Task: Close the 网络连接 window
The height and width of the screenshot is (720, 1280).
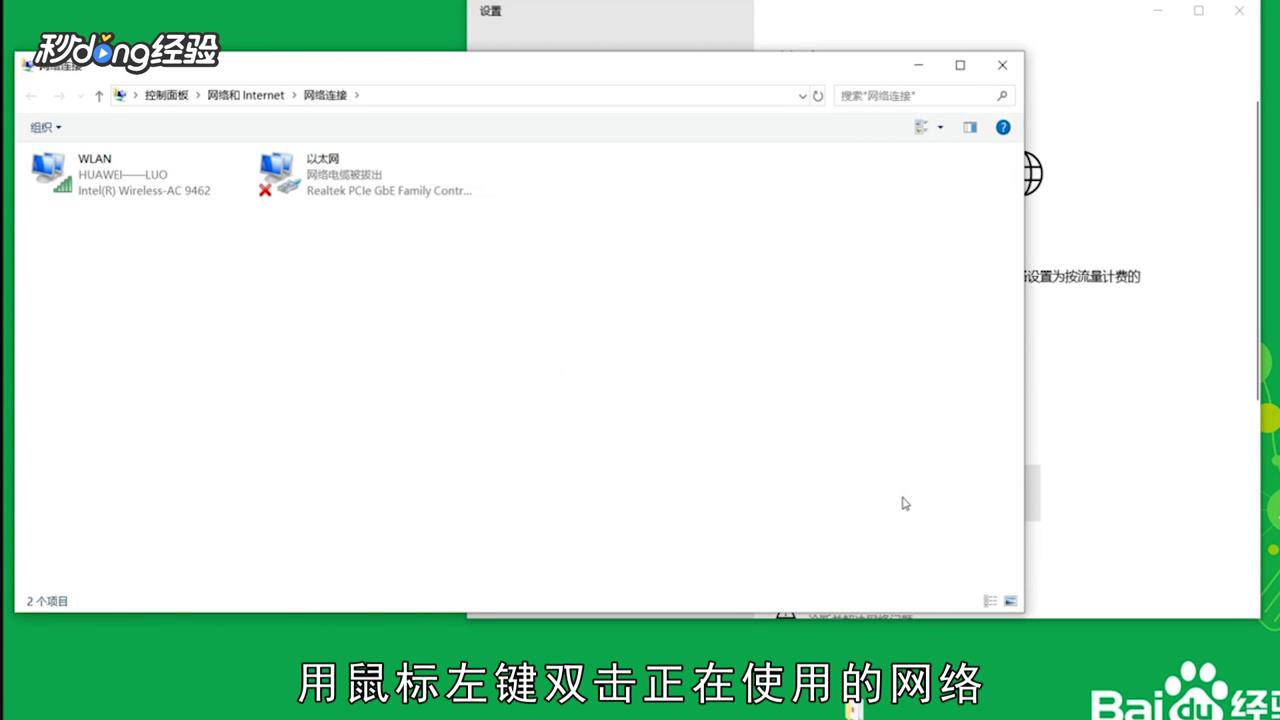Action: tap(1002, 65)
